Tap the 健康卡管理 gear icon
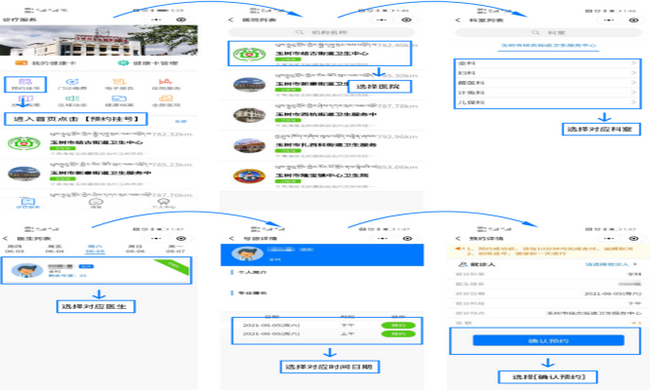This screenshot has width=650, height=390. [x=123, y=63]
